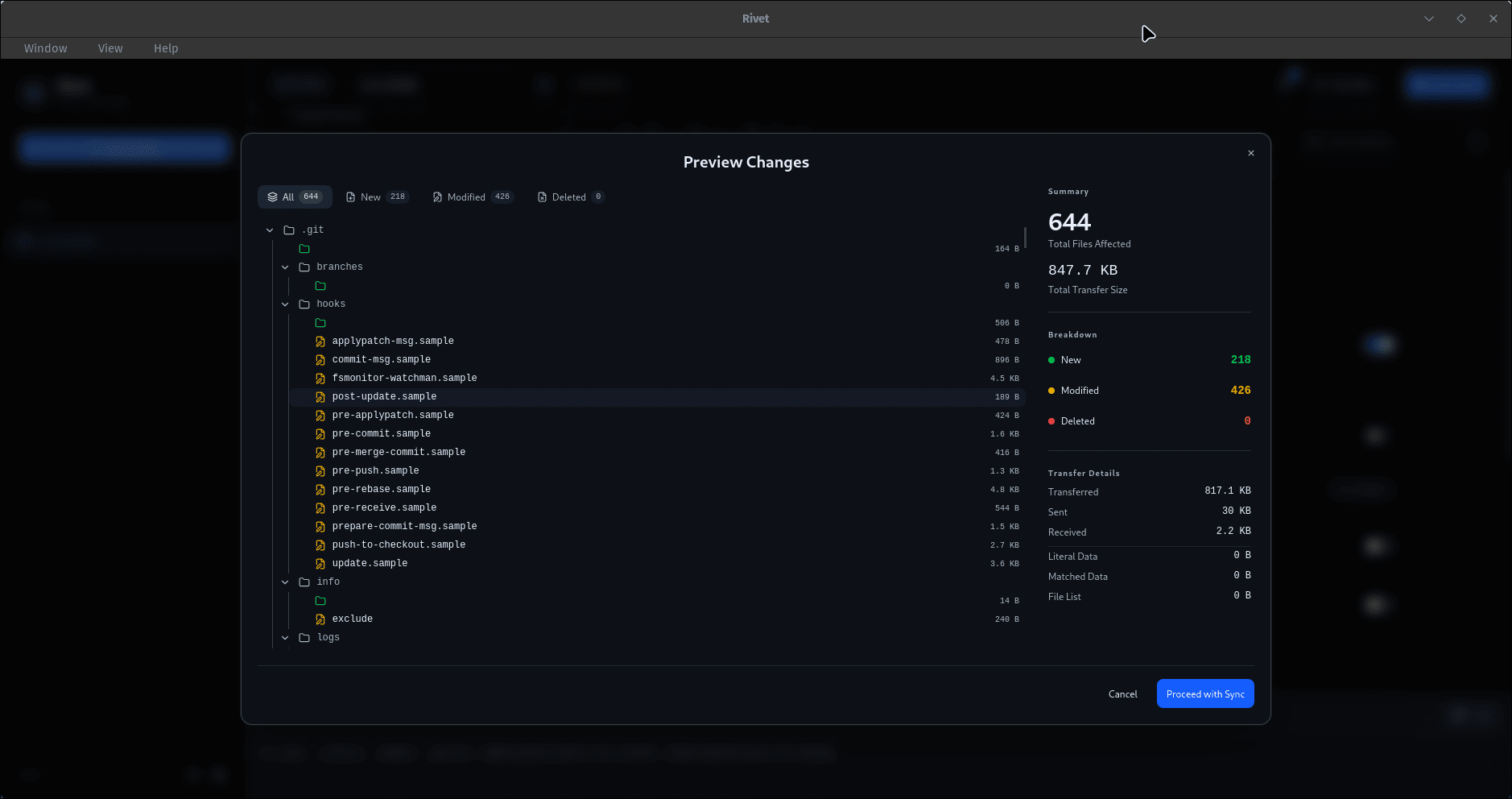Select the update.sample file name
Viewport: 1512px width, 799px height.
point(370,564)
